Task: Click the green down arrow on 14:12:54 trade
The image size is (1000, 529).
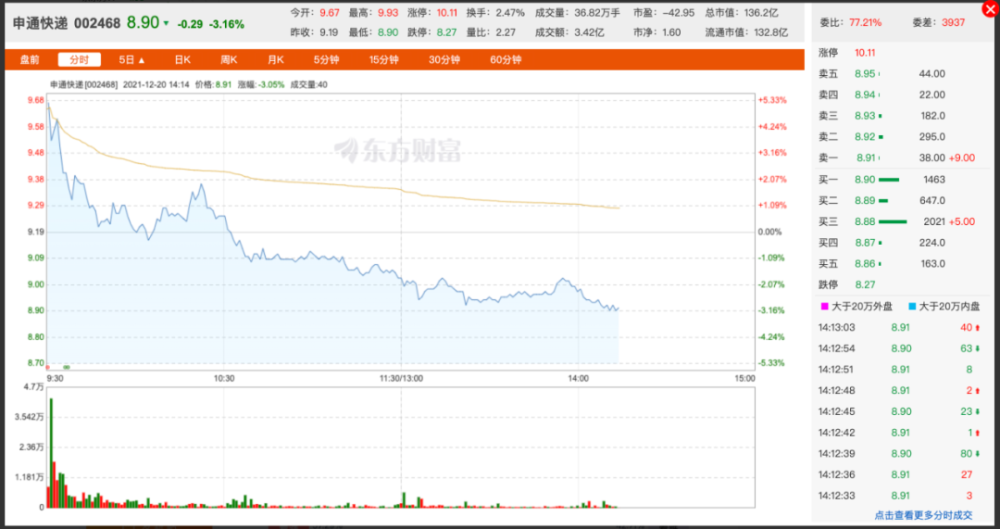Action: point(978,349)
